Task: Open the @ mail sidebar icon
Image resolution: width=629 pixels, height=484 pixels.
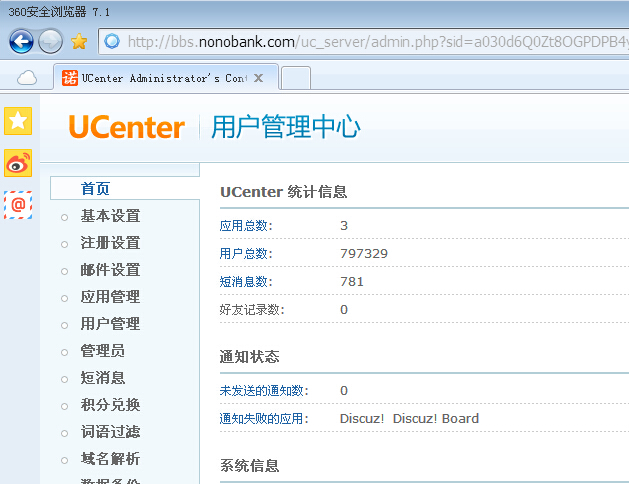Action: 18,205
